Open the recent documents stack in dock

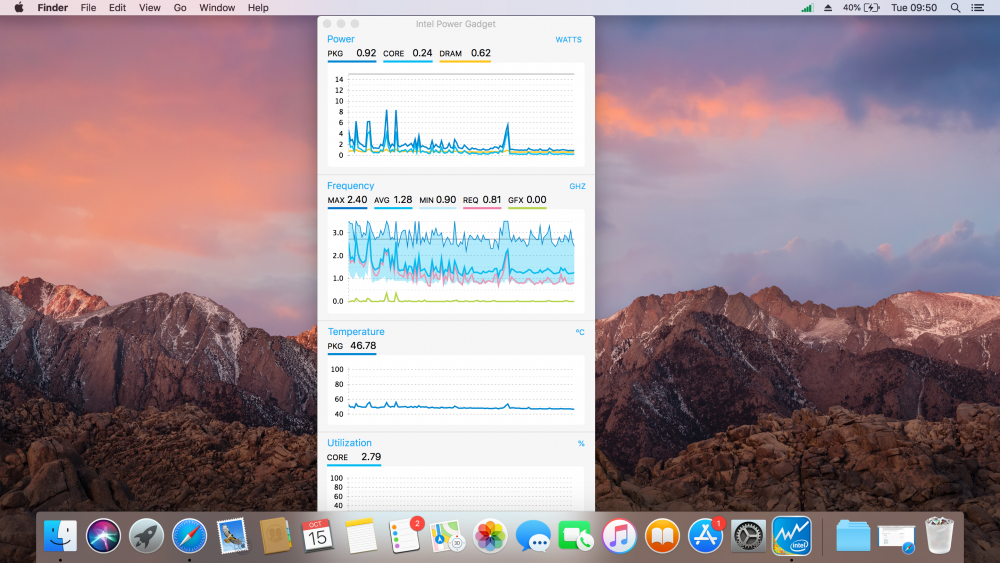[x=896, y=537]
